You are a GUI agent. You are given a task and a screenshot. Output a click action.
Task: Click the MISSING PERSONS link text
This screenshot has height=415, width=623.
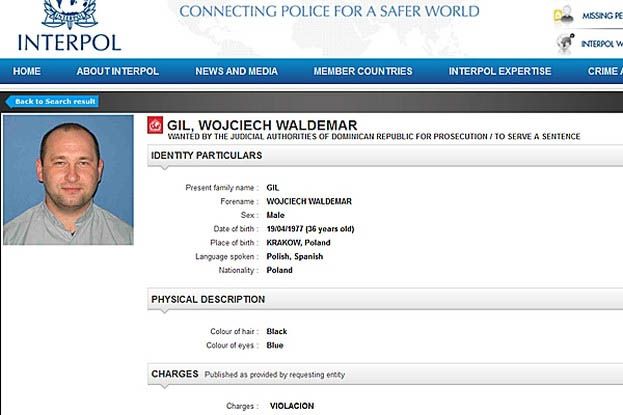pyautogui.click(x=602, y=16)
